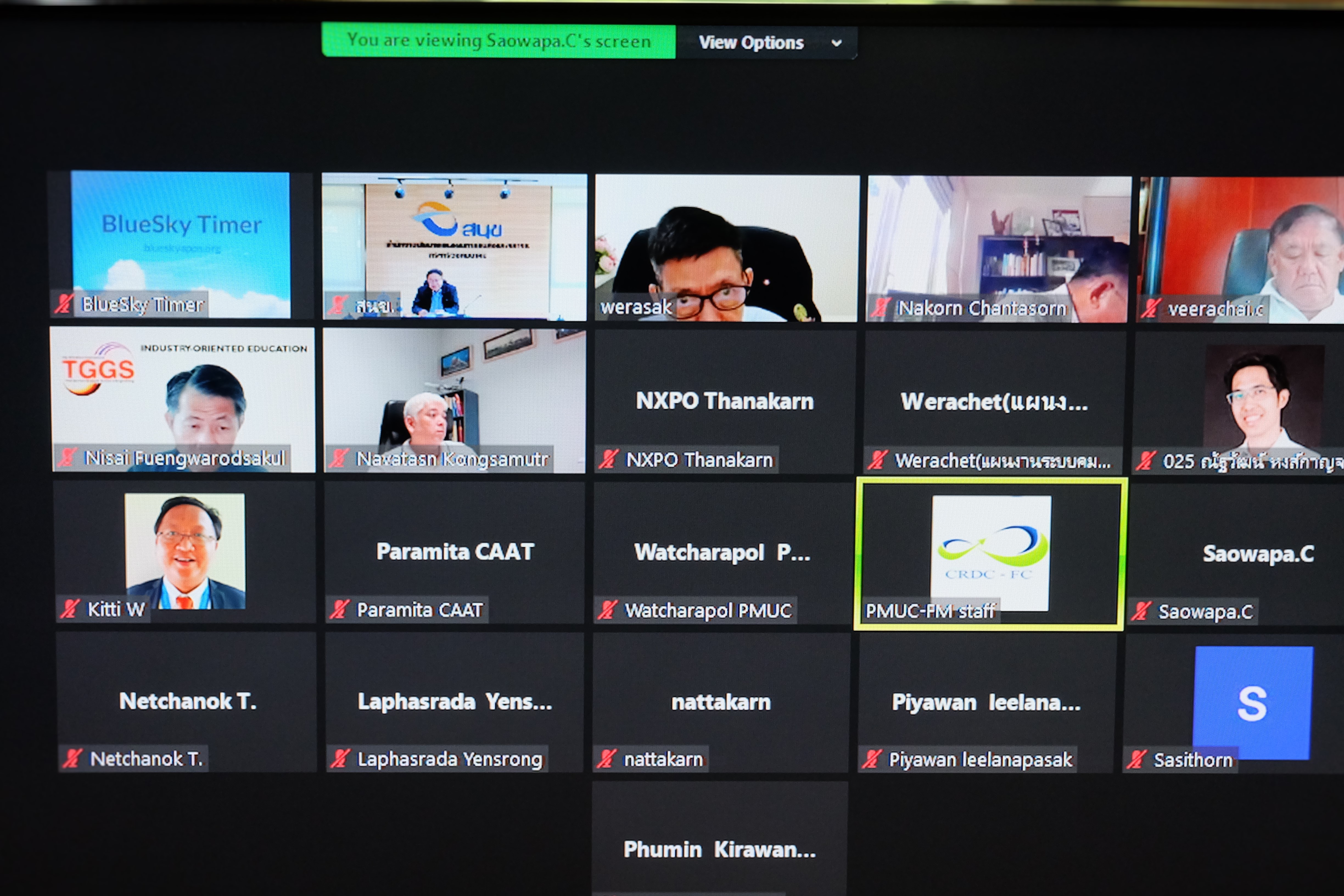Select the Laphasrada Yensrong participant tile

click(454, 702)
